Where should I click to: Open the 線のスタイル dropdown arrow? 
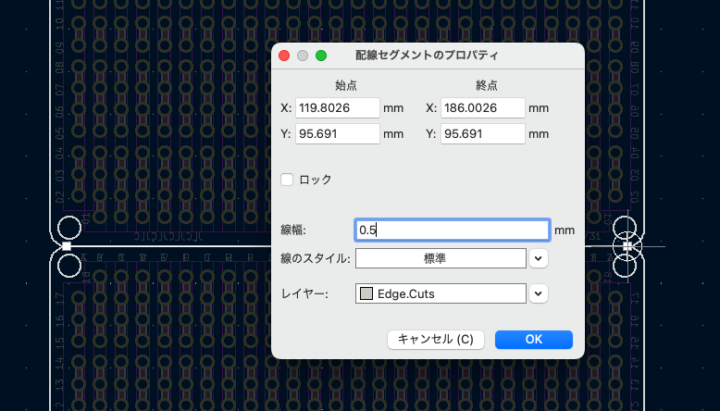(x=538, y=259)
